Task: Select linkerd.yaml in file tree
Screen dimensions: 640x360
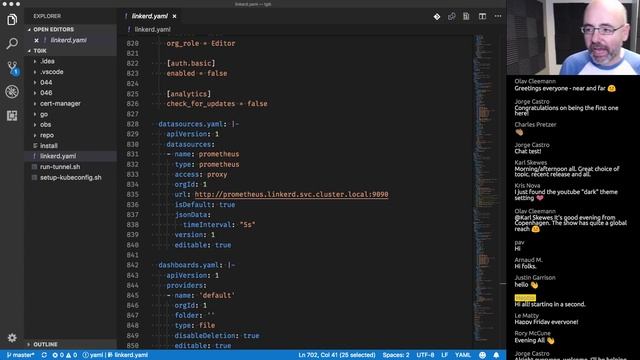Action: (x=58, y=156)
